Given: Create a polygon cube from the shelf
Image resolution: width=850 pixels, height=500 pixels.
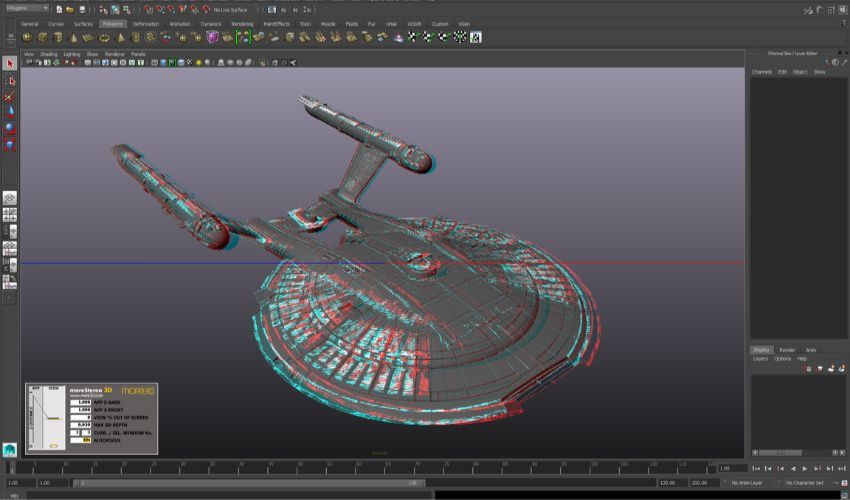Looking at the screenshot, I should coord(41,37).
